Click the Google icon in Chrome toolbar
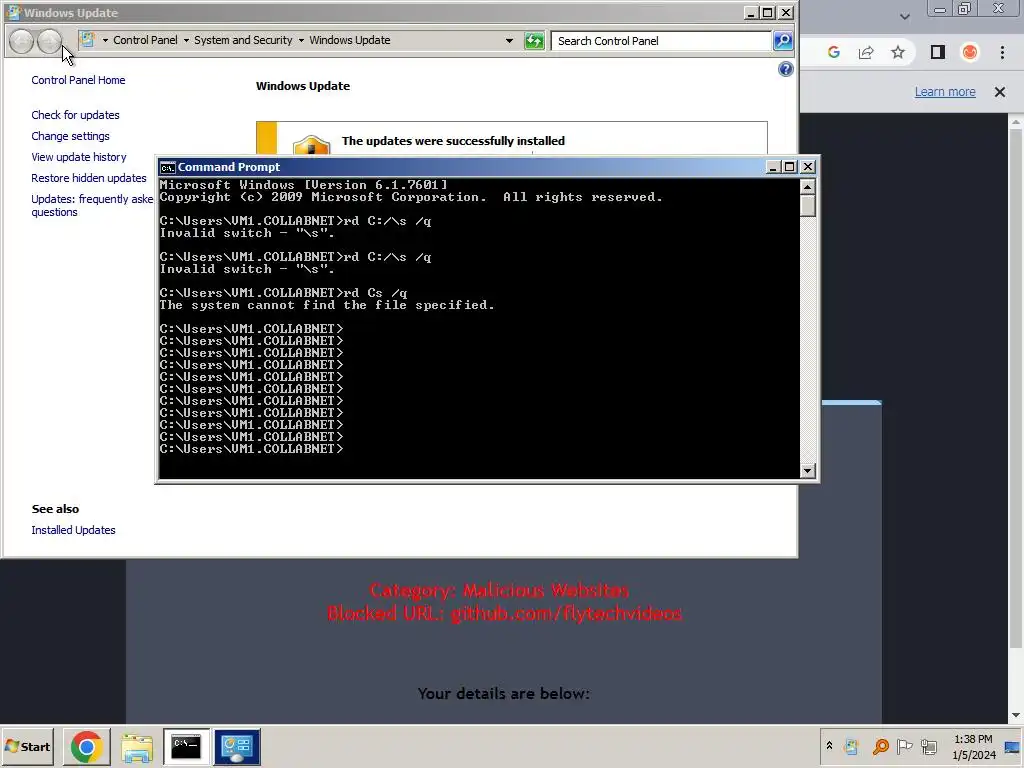 coord(833,52)
